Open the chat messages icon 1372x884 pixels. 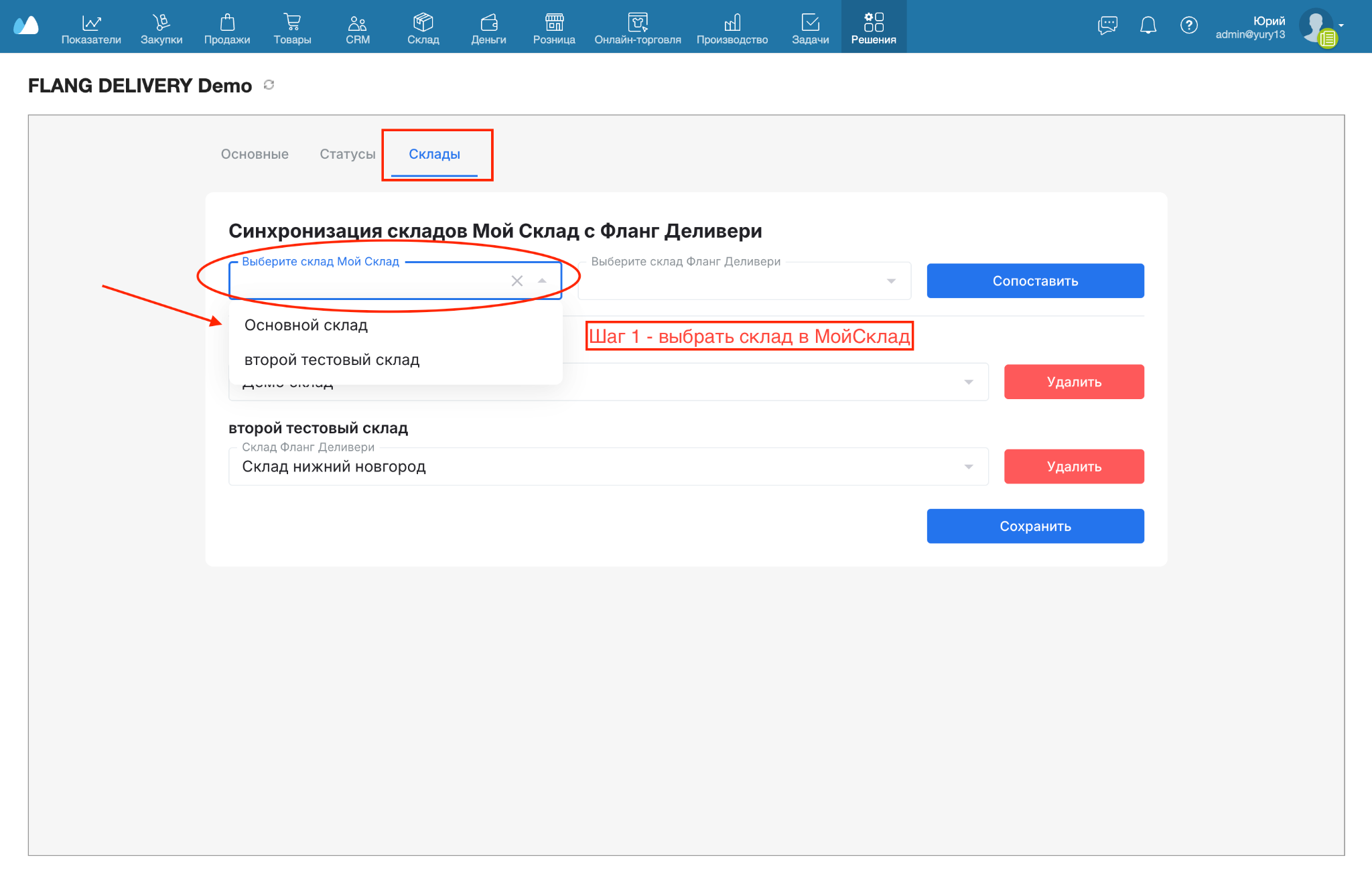(x=1108, y=25)
